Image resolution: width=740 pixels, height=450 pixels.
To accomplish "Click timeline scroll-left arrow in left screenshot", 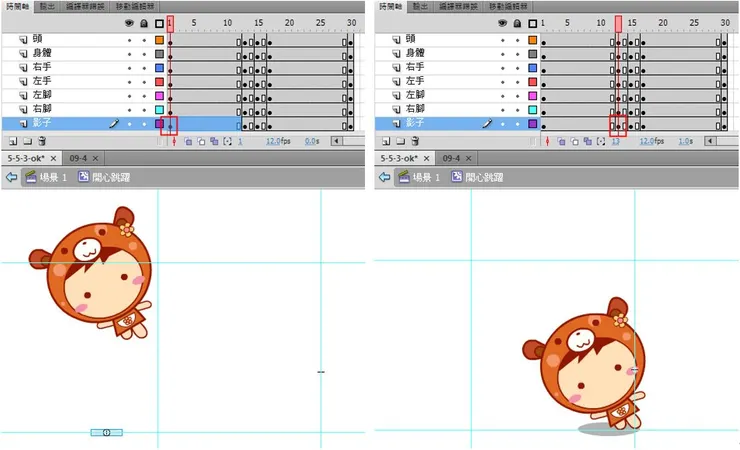I will coord(336,141).
